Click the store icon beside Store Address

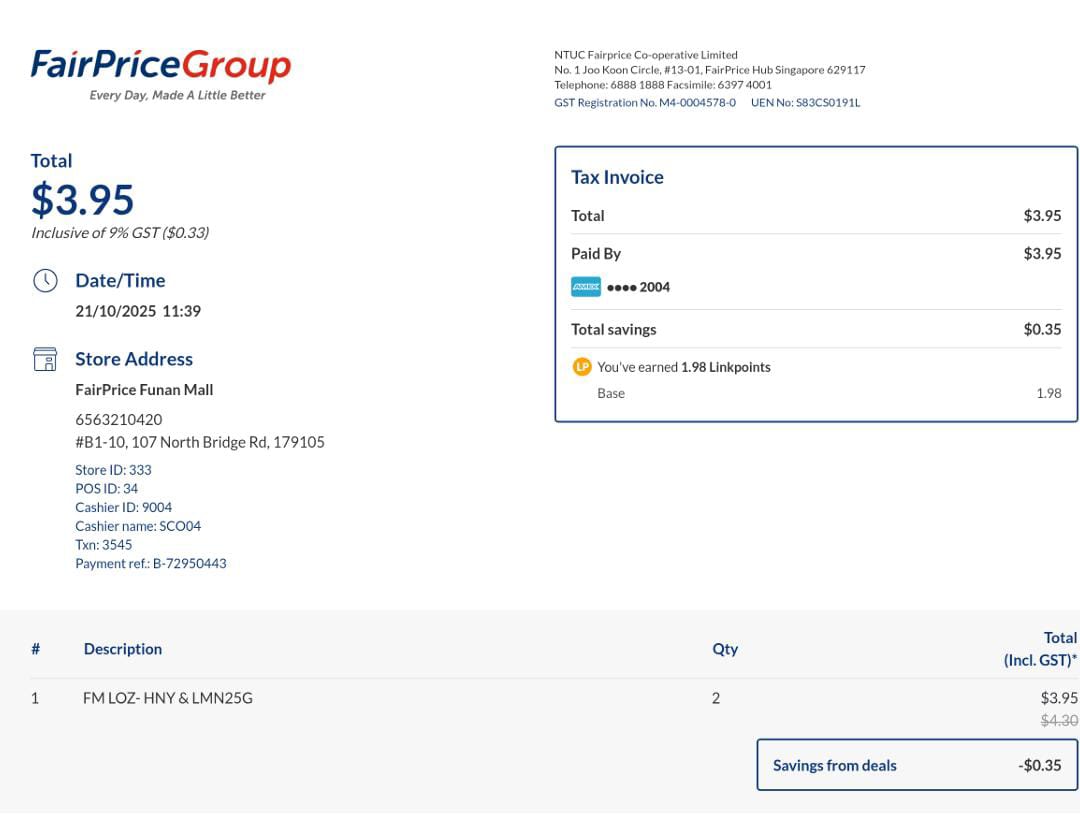click(45, 359)
